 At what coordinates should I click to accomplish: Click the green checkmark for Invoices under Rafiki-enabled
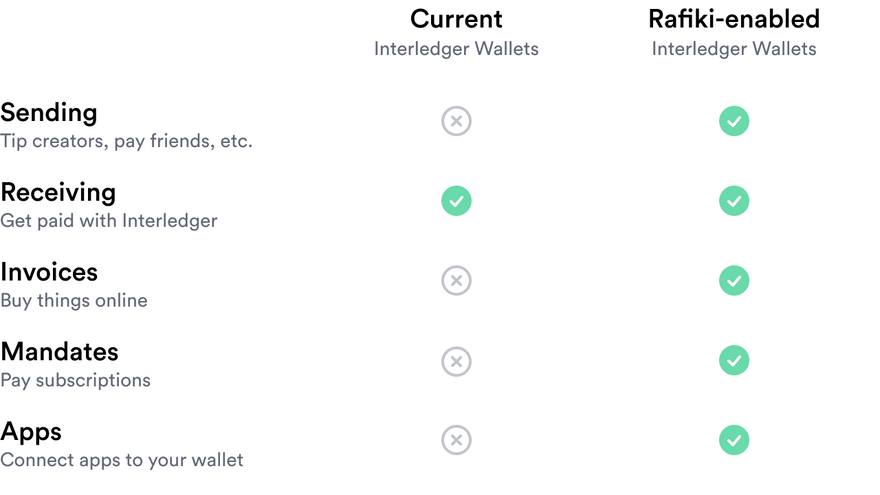(x=734, y=281)
